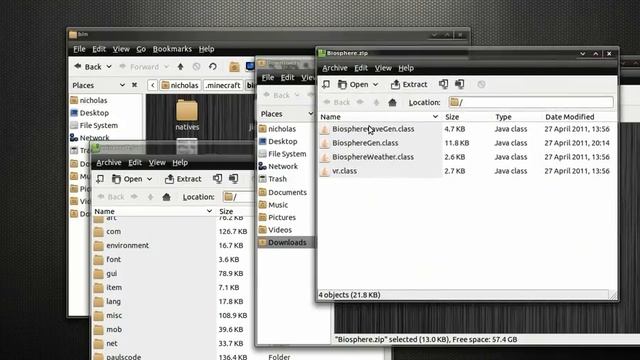
Task: Select nicholas in bin window sidebar
Action: [93, 100]
